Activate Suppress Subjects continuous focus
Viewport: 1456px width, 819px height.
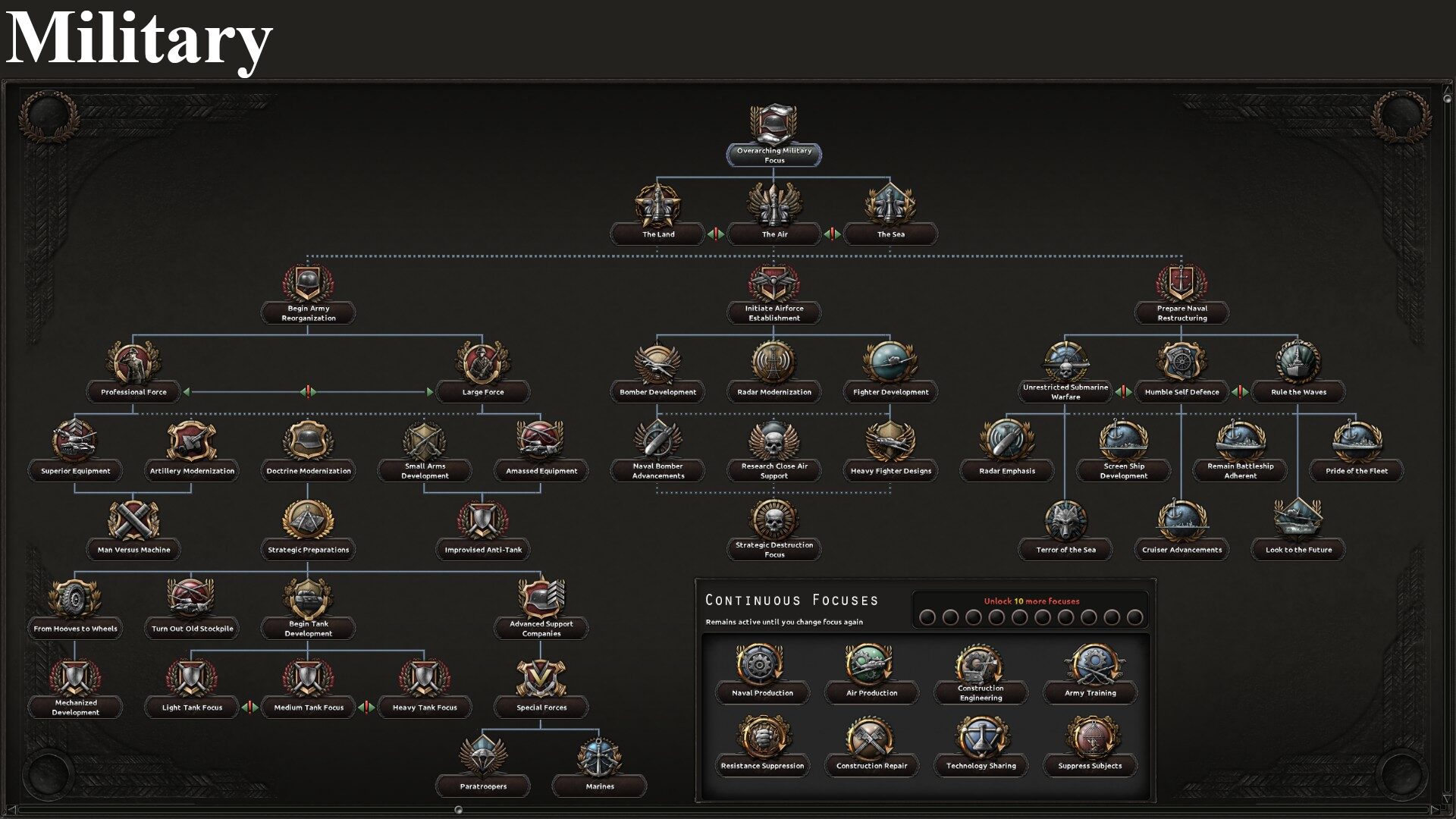pyautogui.click(x=1090, y=746)
